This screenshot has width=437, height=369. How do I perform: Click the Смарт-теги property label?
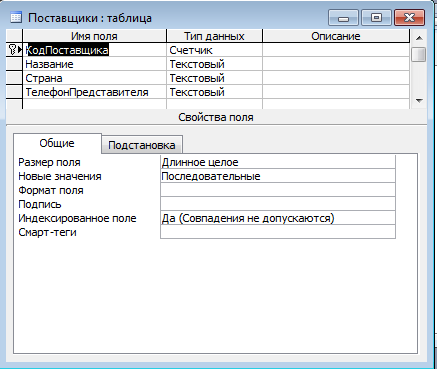[x=47, y=232]
